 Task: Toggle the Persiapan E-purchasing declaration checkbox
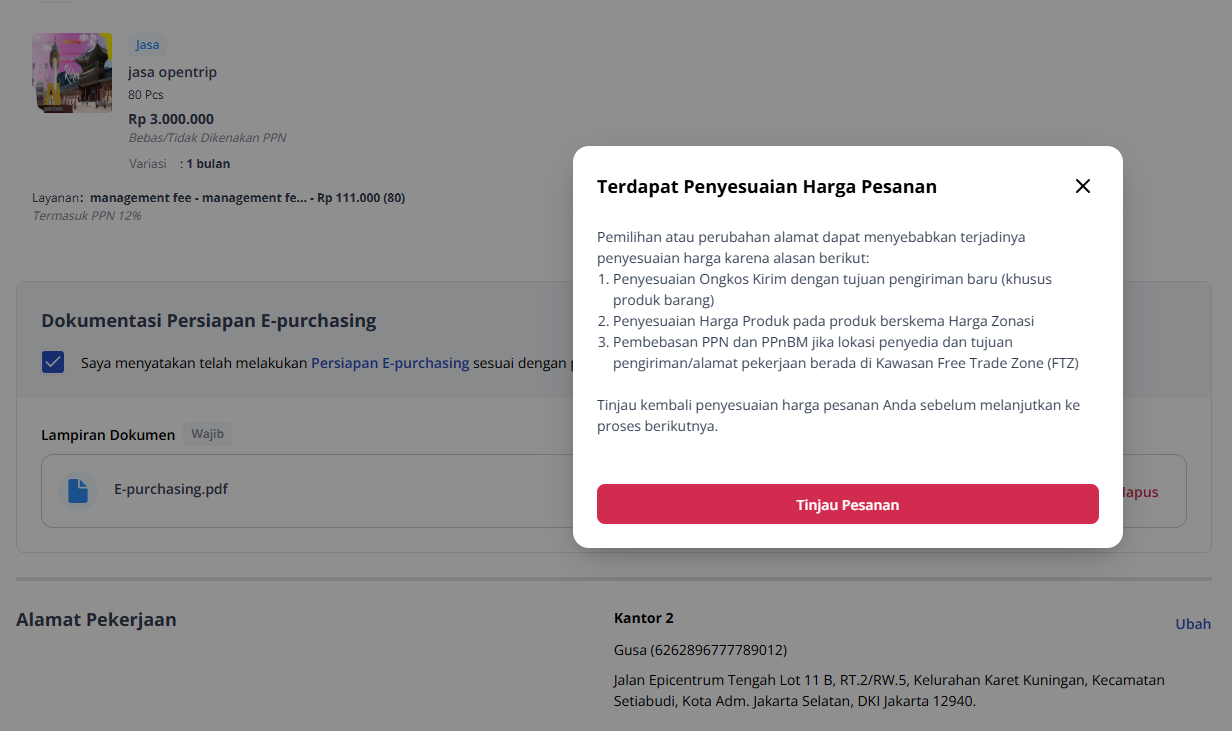pyautogui.click(x=53, y=362)
